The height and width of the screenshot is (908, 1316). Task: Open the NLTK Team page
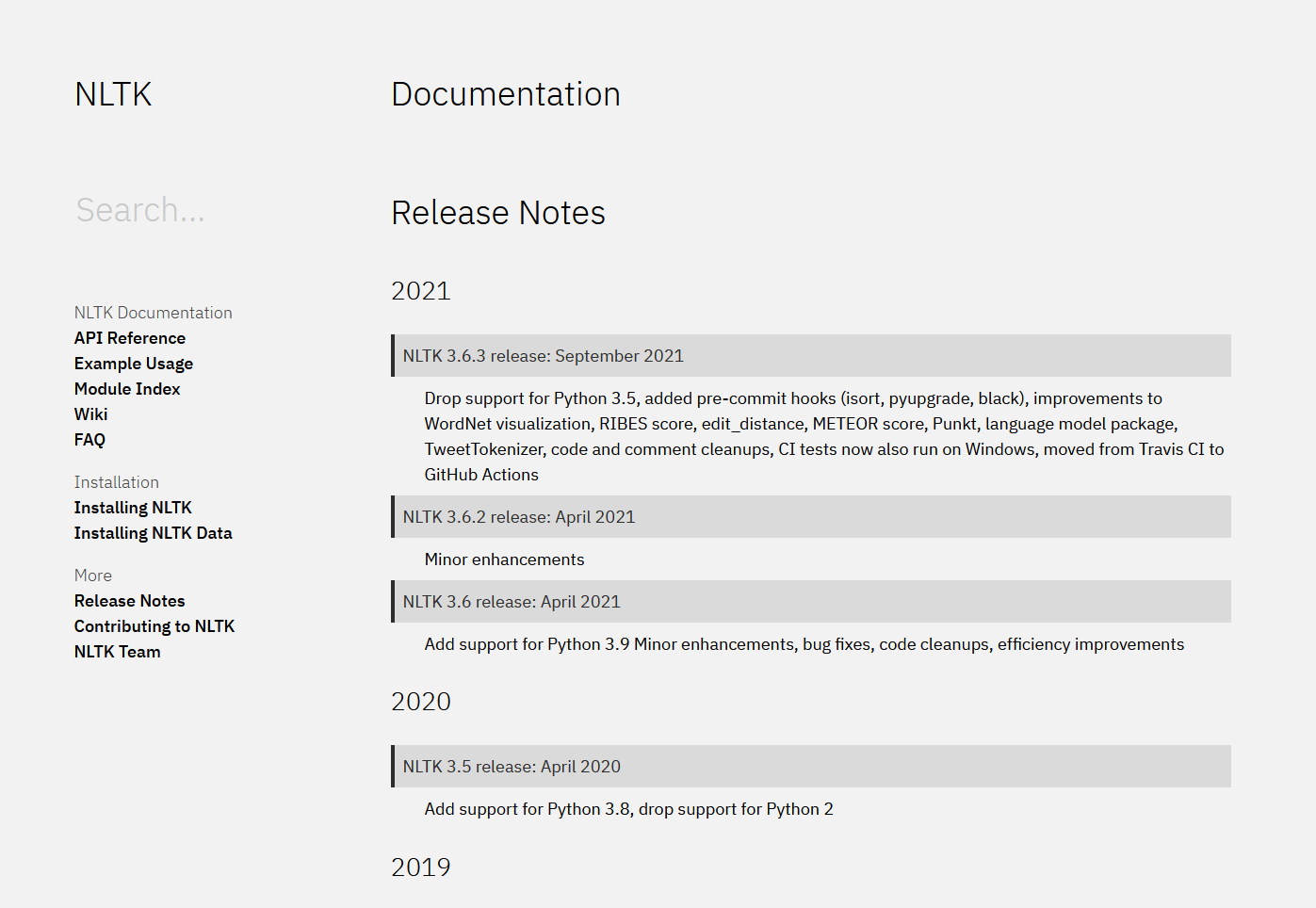118,652
